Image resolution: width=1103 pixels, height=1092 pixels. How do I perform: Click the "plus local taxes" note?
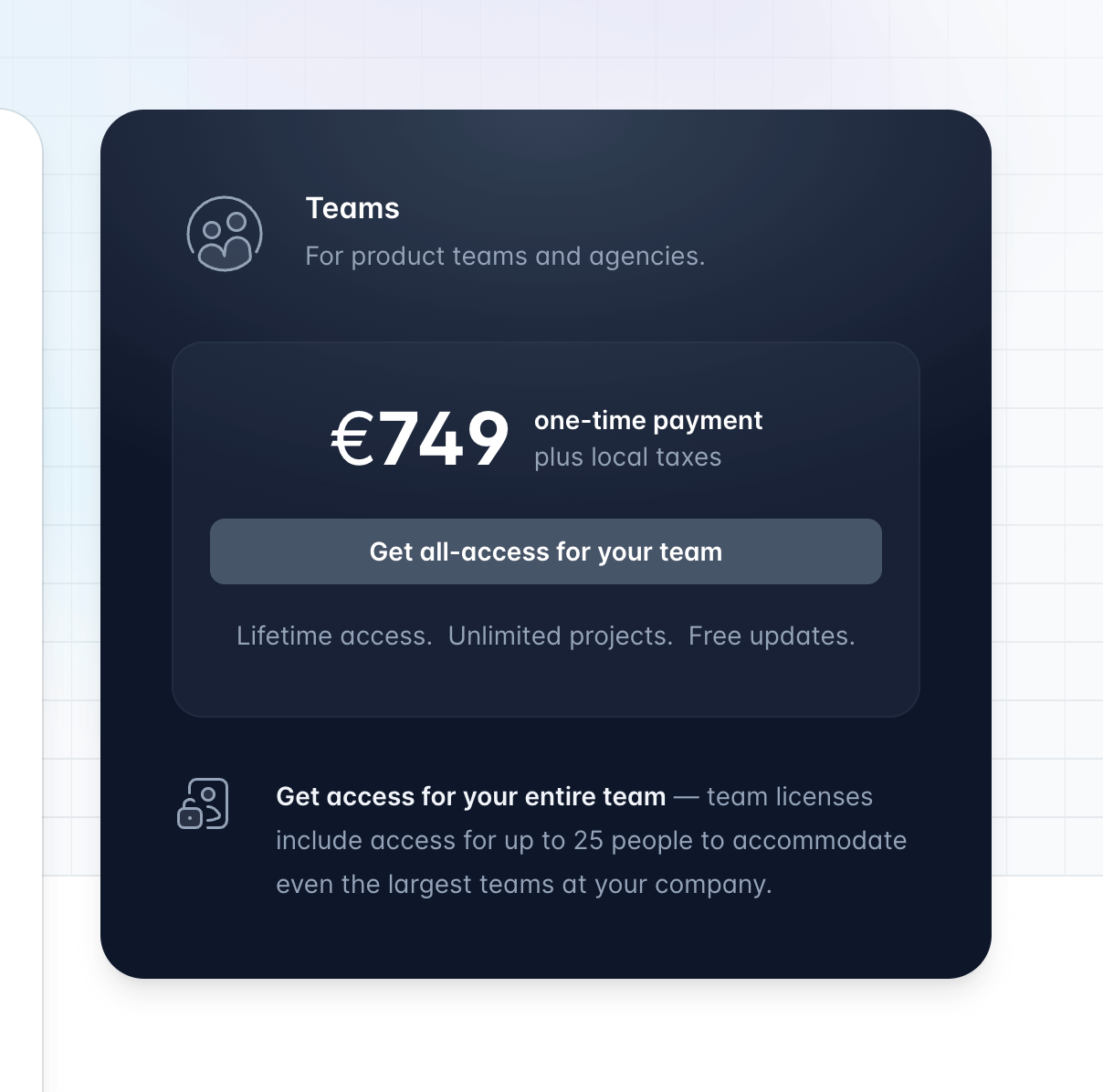628,457
